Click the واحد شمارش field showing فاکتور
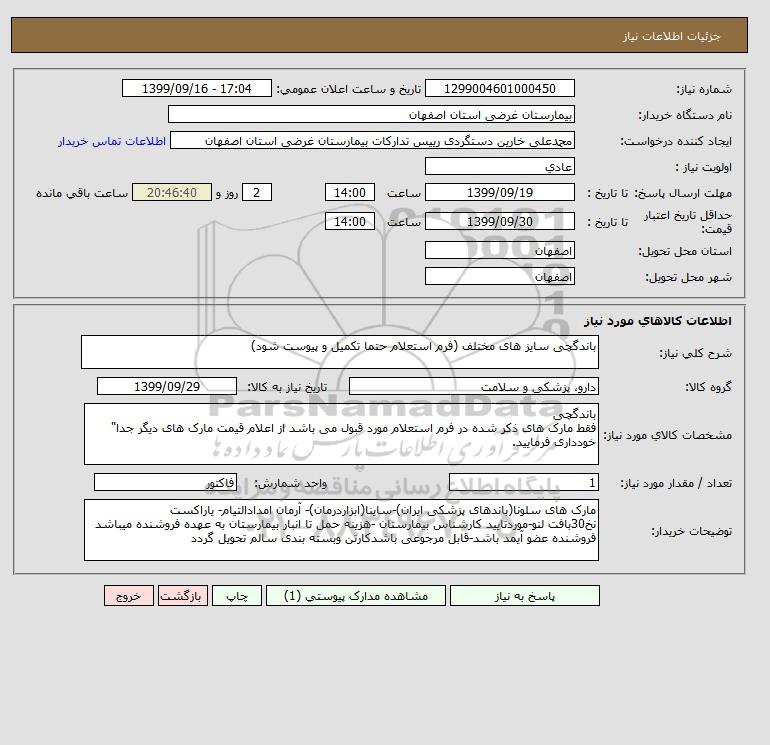770x745 pixels. point(165,483)
